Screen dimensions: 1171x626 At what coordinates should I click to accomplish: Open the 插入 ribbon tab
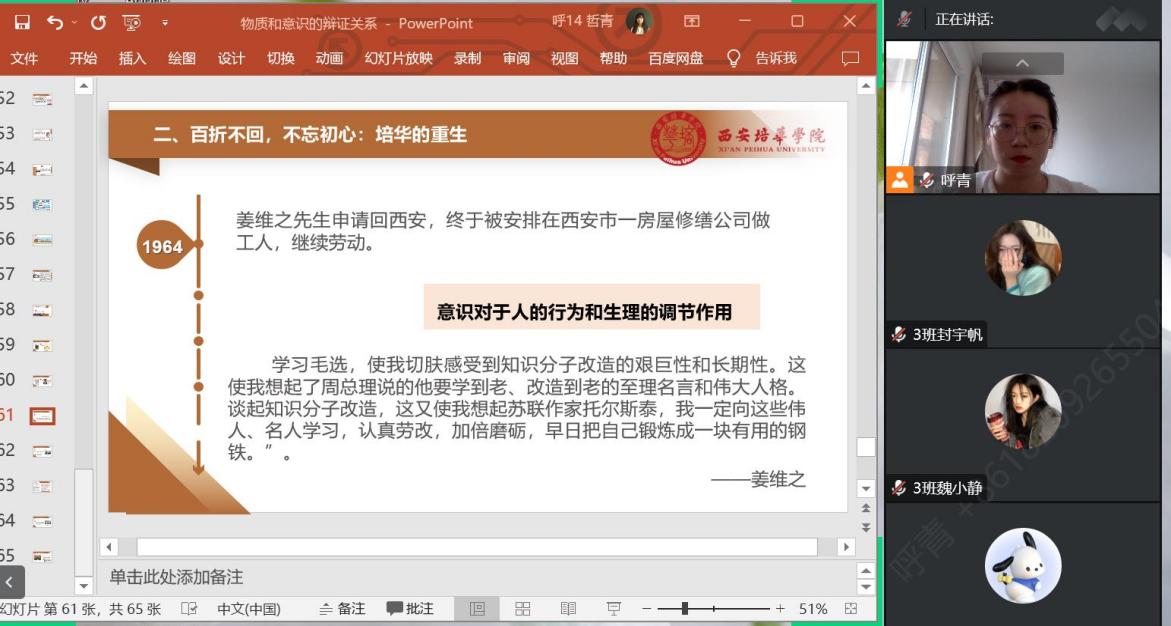pos(132,59)
